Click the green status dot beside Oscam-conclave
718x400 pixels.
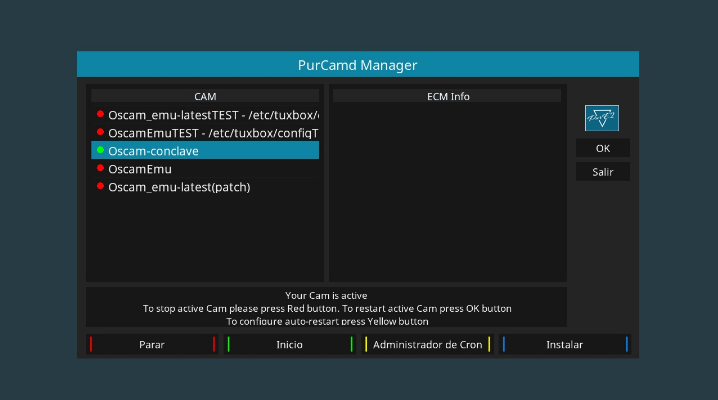tap(100, 151)
